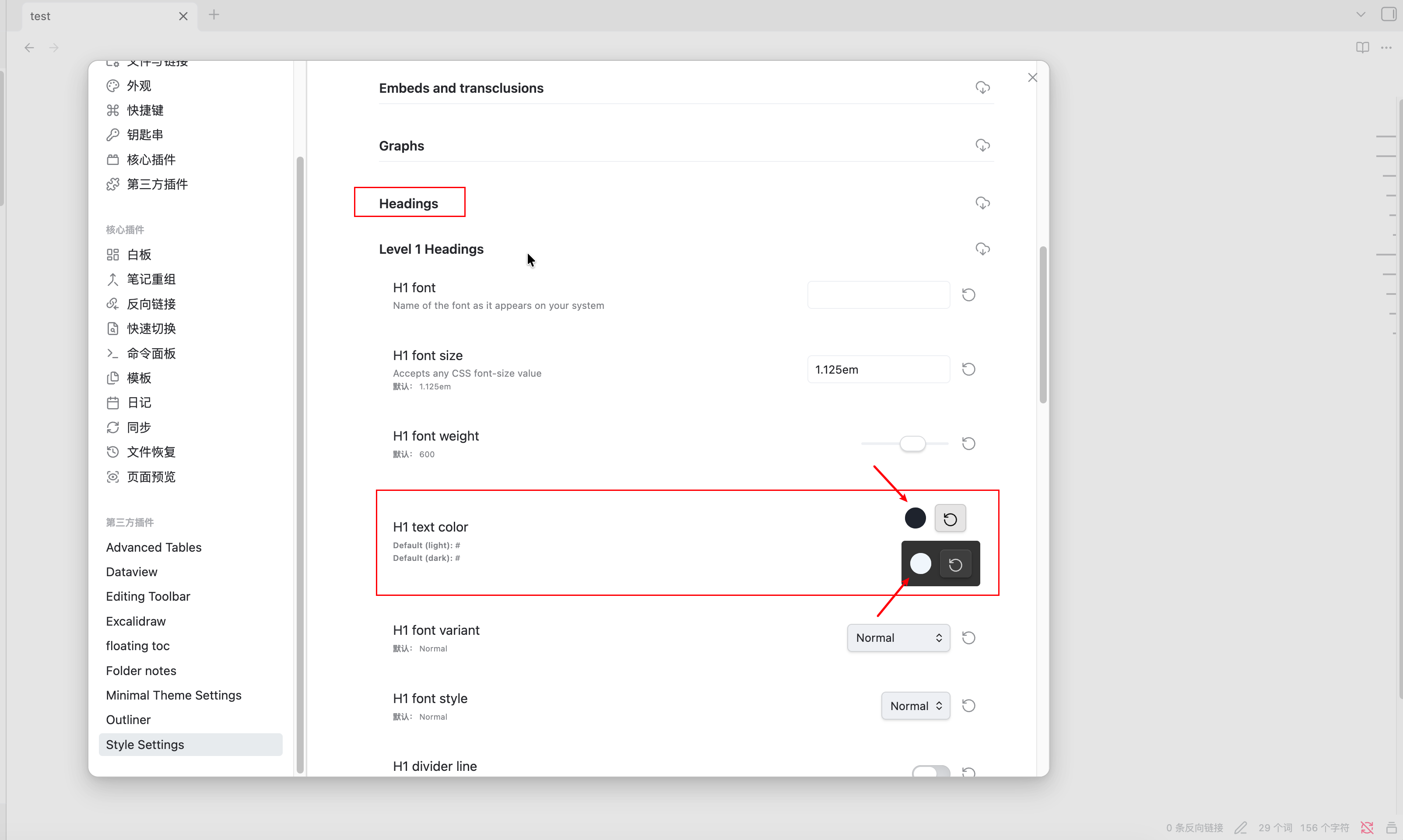Collapse the Headings section

(409, 204)
